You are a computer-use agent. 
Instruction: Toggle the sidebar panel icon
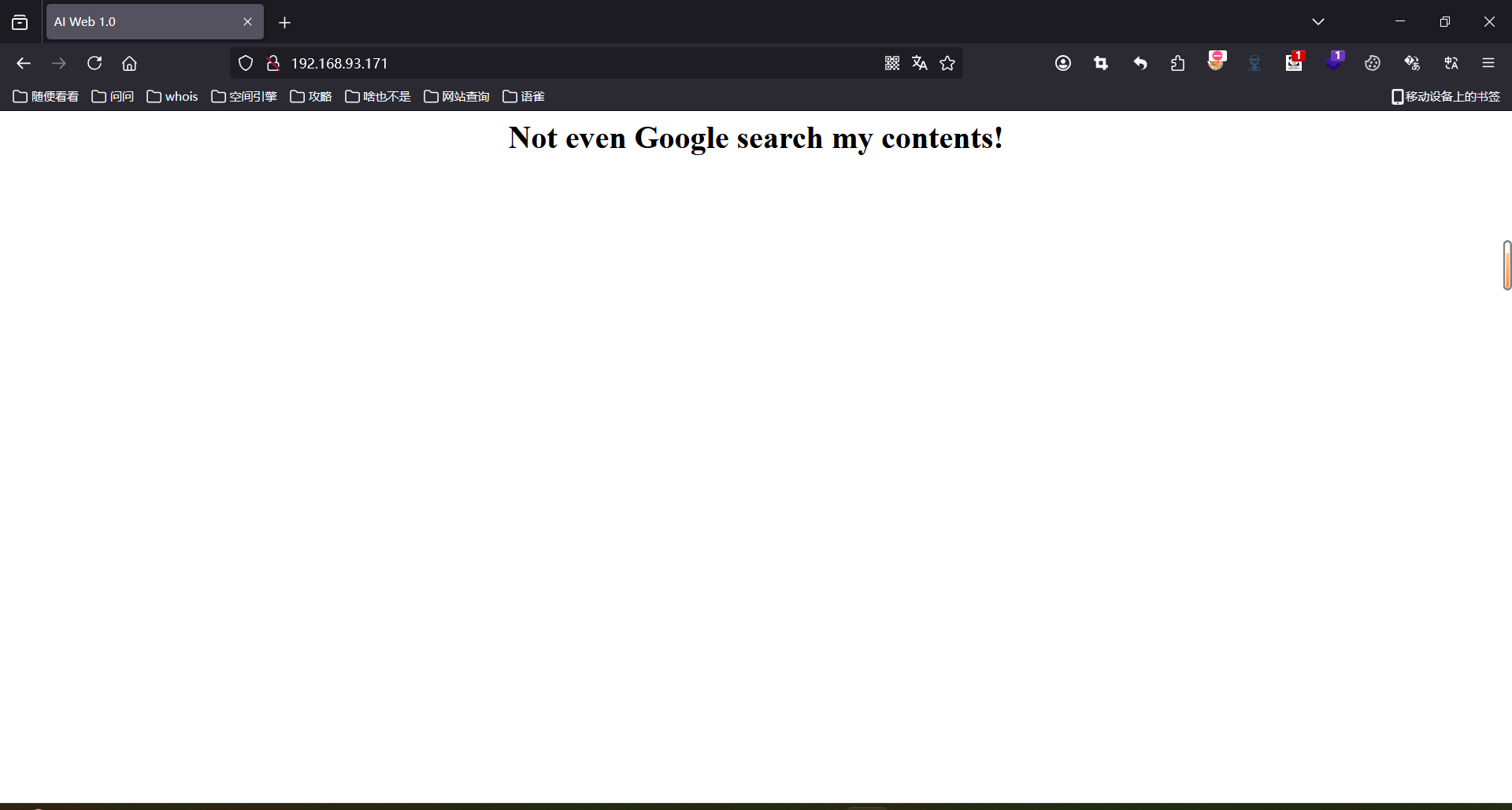[20, 22]
